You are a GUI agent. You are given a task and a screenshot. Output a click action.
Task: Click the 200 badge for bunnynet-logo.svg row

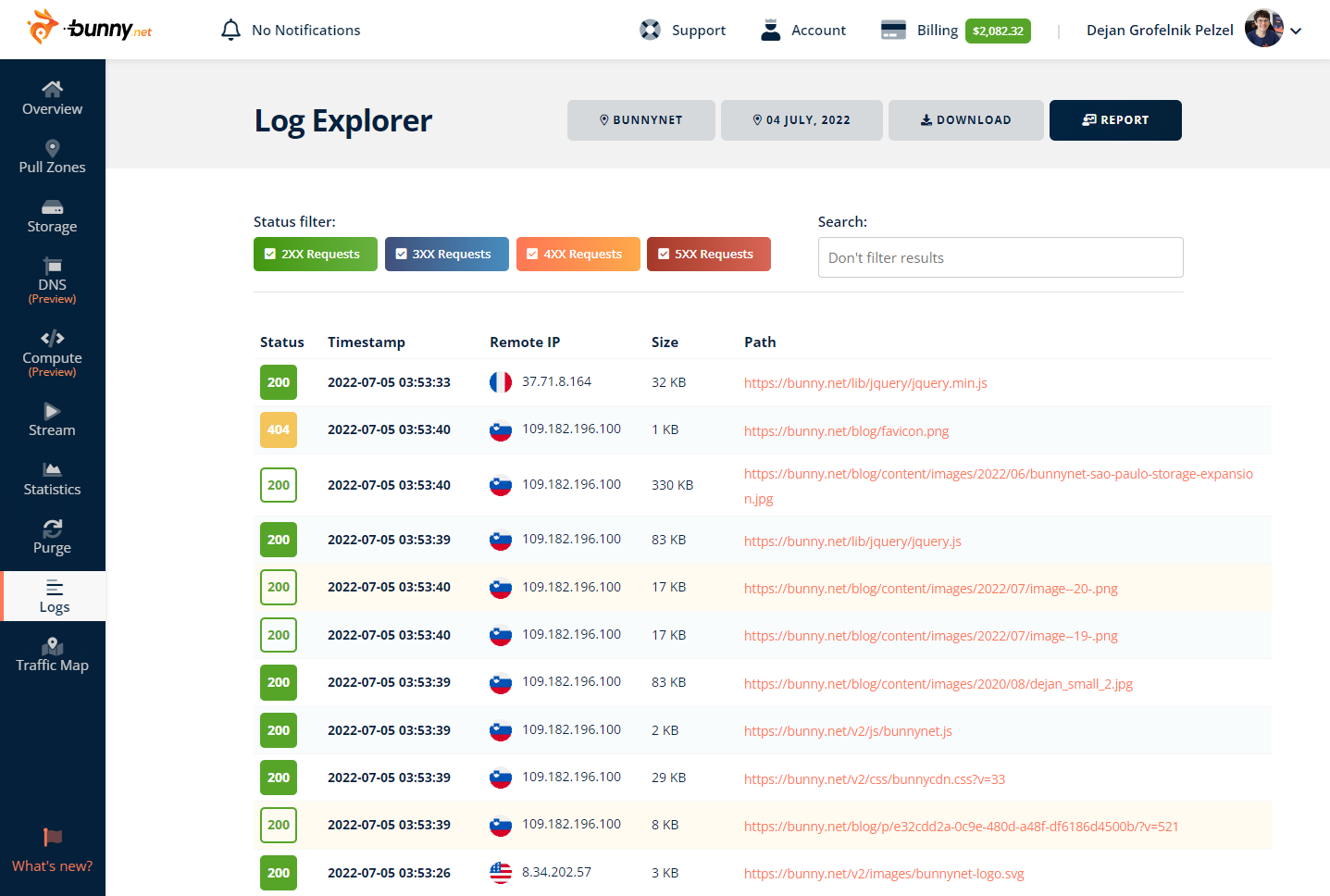point(279,873)
